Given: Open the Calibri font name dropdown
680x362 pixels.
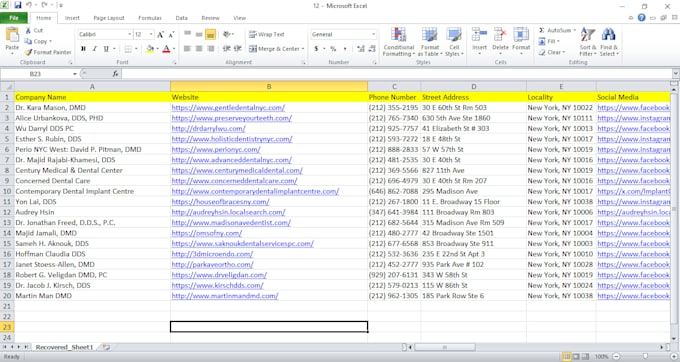Looking at the screenshot, I should (x=129, y=34).
